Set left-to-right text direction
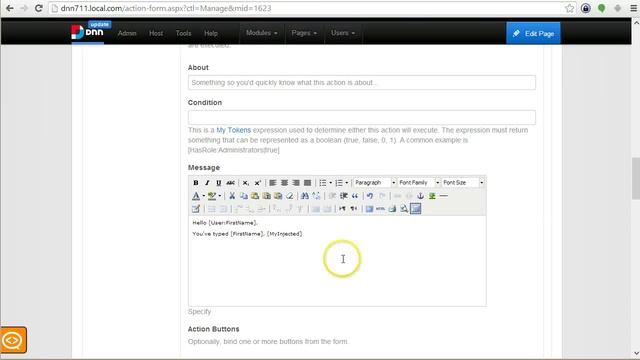Viewport: 640px width, 360px height. tap(342, 209)
